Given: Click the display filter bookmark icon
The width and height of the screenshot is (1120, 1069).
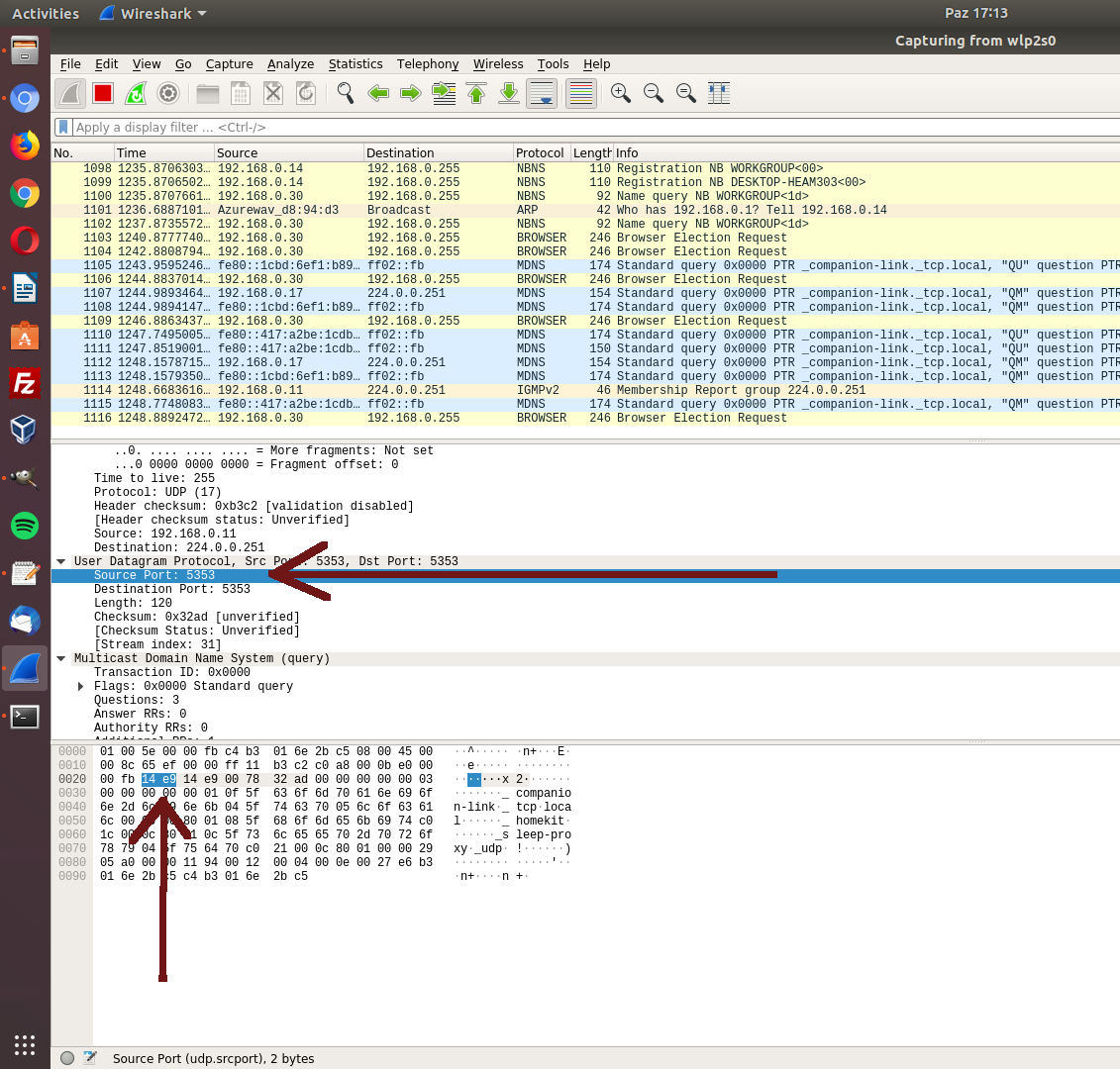Looking at the screenshot, I should [63, 127].
